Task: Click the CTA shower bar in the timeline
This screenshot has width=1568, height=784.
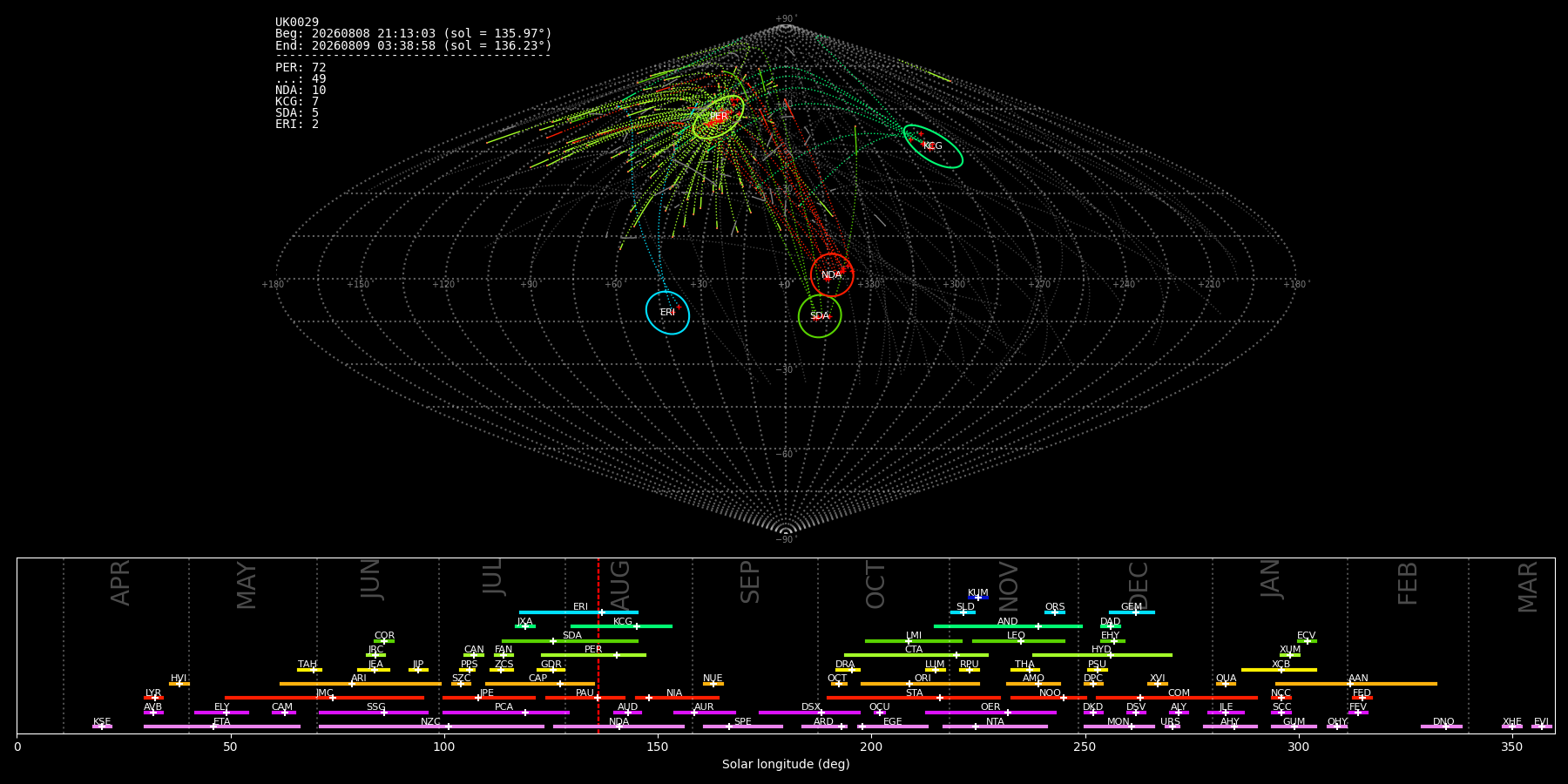Action: point(916,655)
